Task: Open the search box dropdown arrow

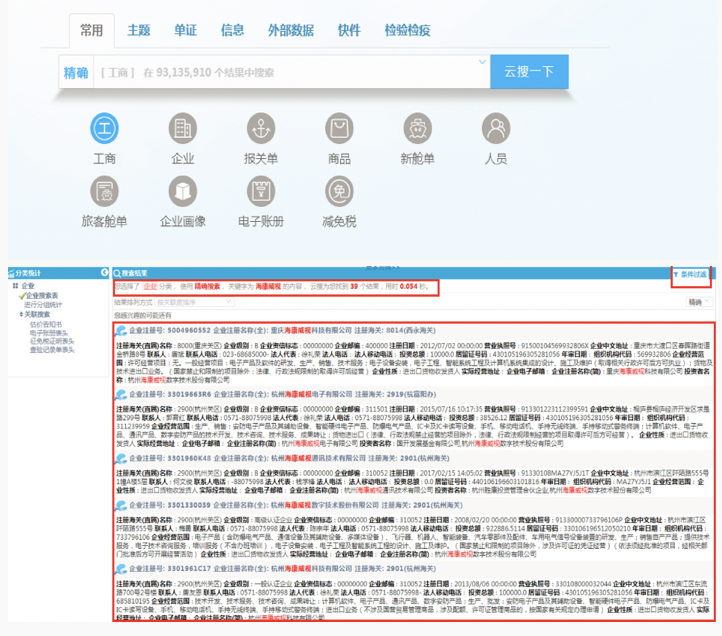Action: (482, 62)
